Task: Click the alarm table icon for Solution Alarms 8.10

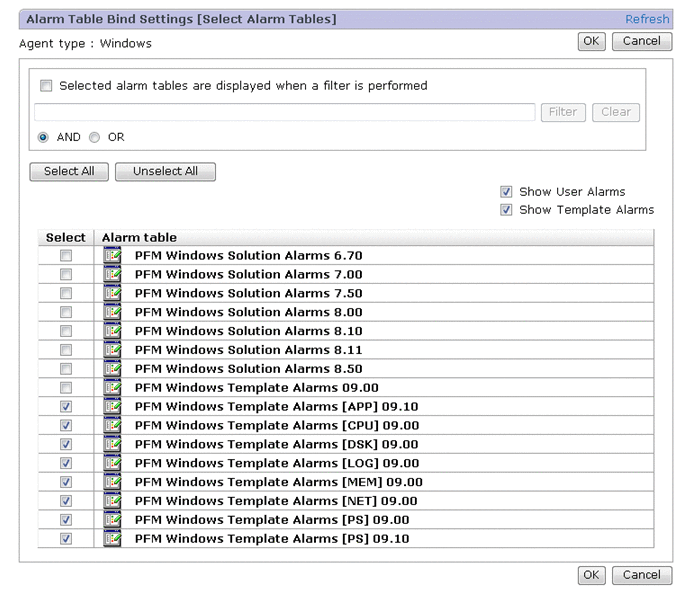Action: pos(112,331)
